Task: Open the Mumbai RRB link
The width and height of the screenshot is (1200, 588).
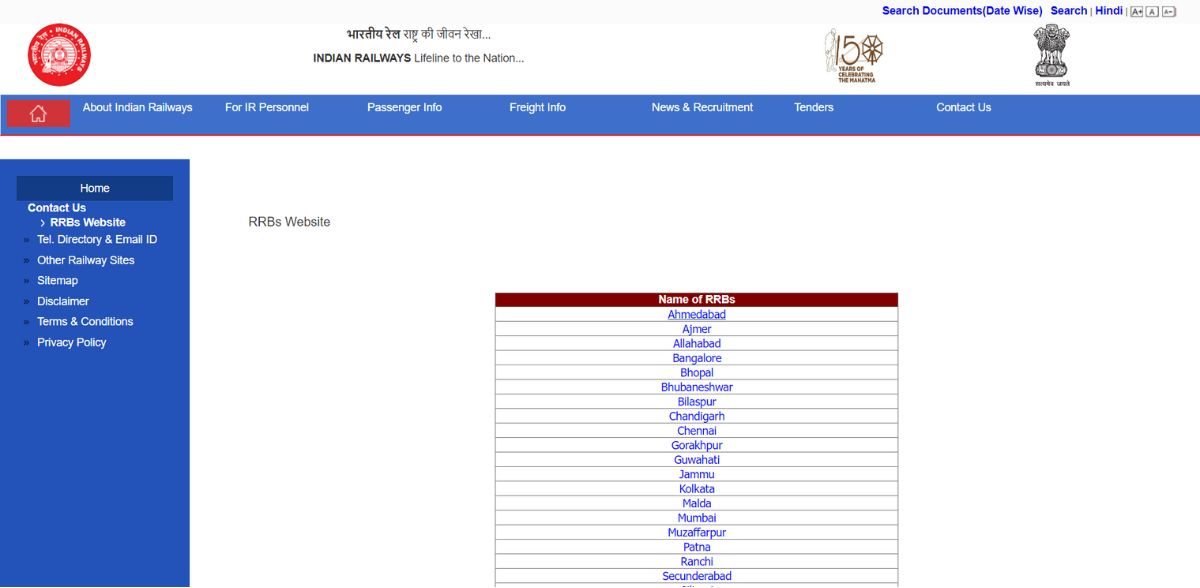Action: [x=697, y=518]
